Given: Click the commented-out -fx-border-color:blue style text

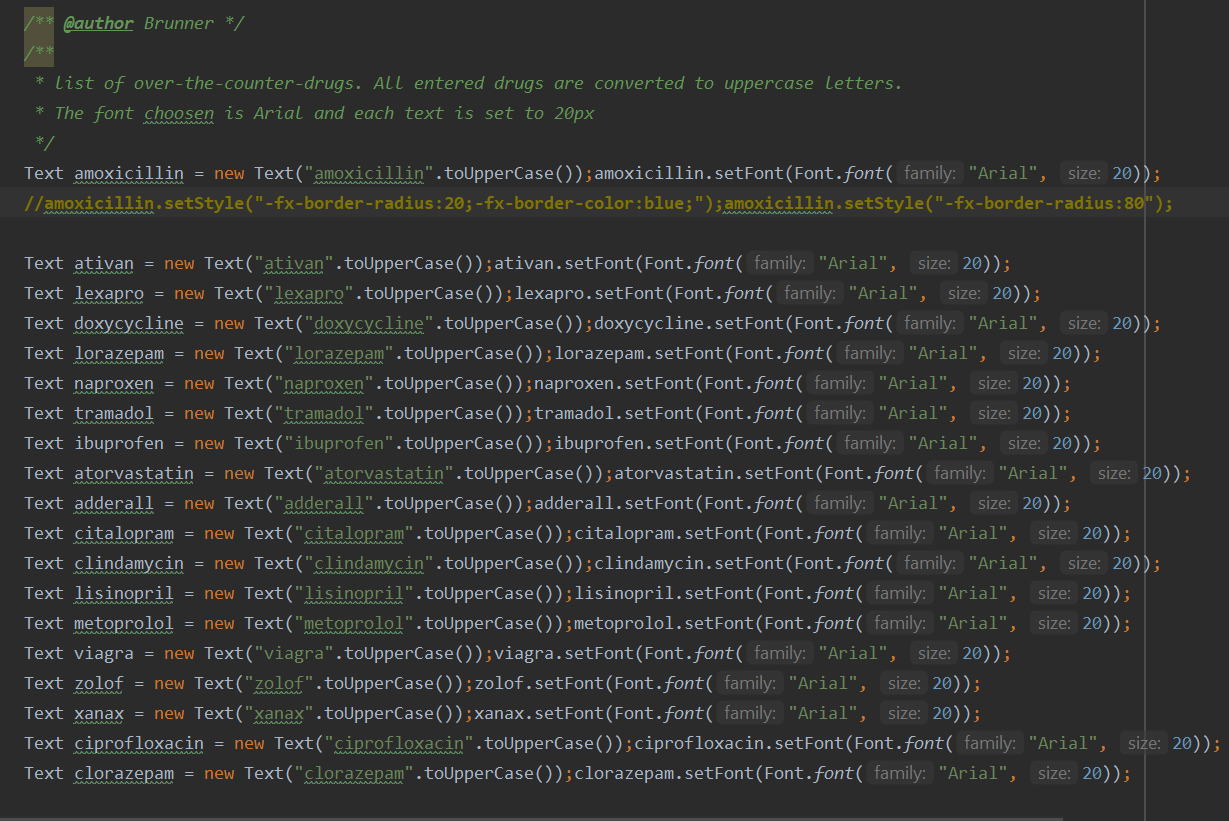Looking at the screenshot, I should click(584, 205).
